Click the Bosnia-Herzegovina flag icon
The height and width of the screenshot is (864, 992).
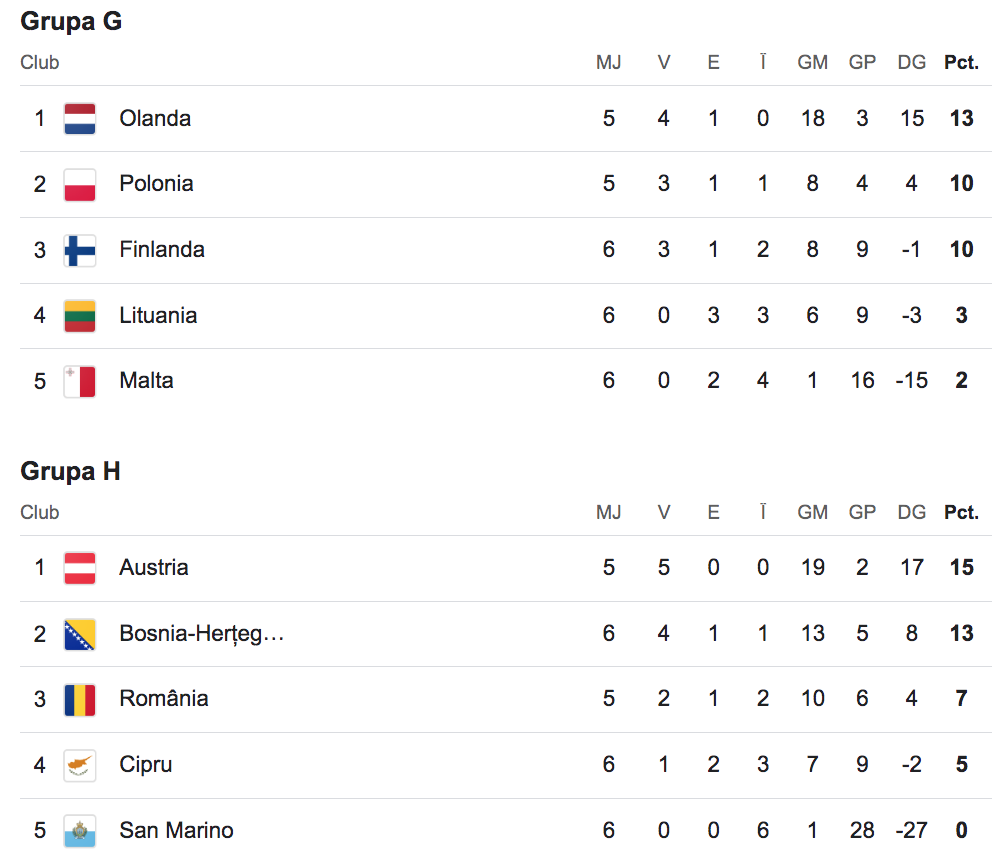(x=80, y=634)
